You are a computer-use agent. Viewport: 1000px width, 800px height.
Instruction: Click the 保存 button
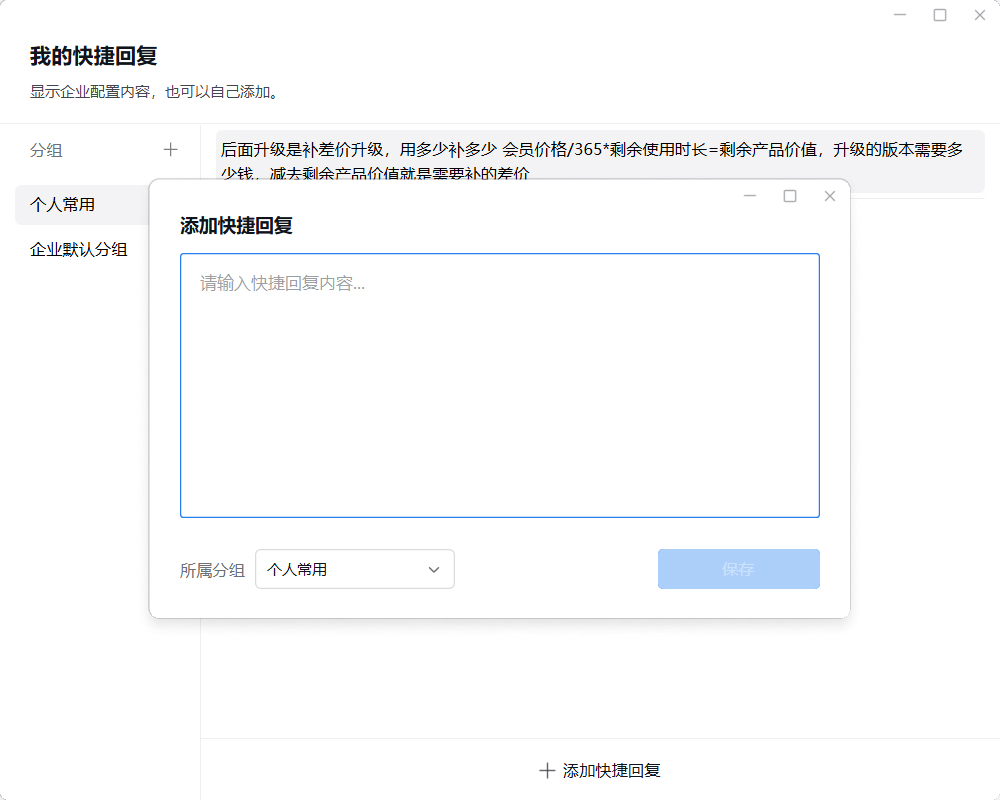click(738, 568)
